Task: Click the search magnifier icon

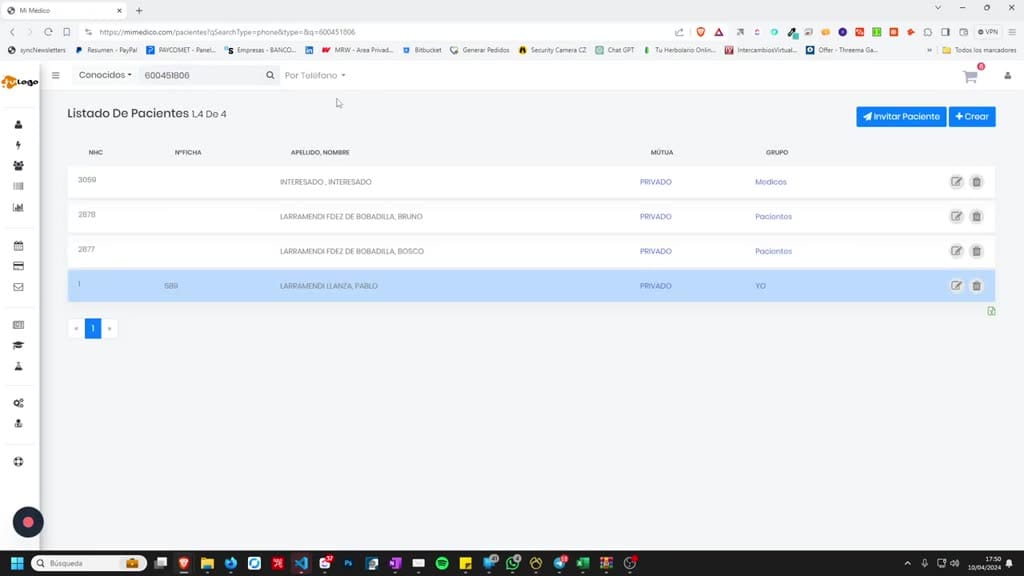Action: click(270, 75)
